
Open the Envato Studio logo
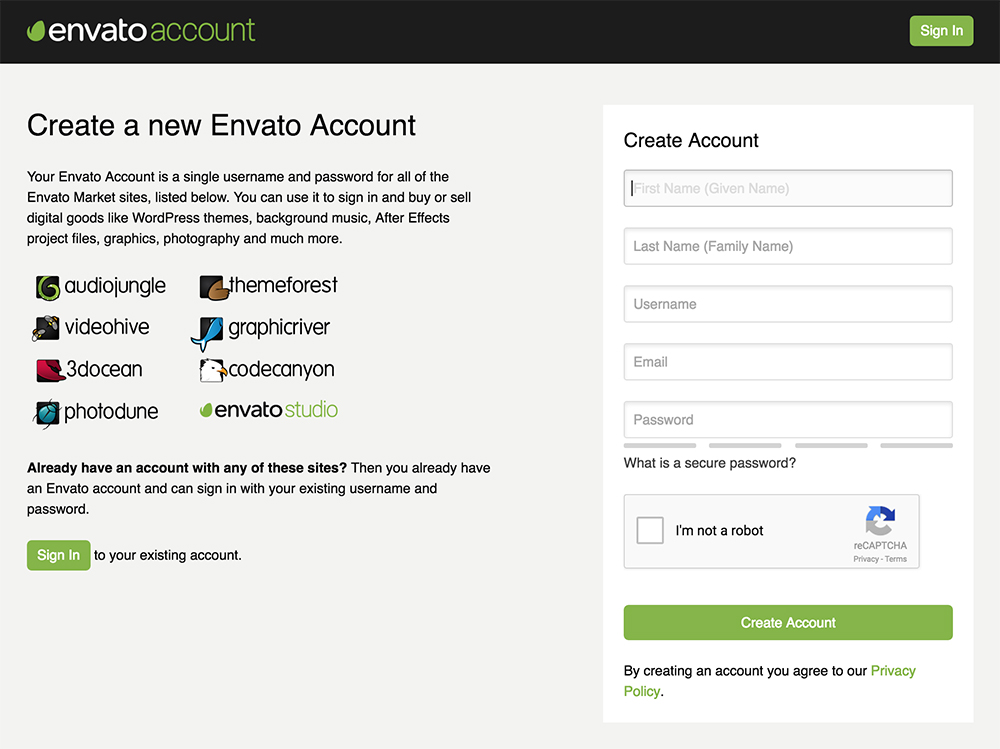(x=268, y=409)
